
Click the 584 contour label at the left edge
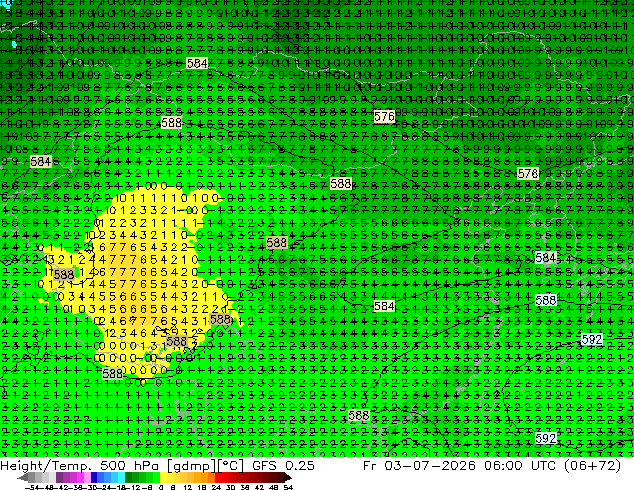coord(41,162)
